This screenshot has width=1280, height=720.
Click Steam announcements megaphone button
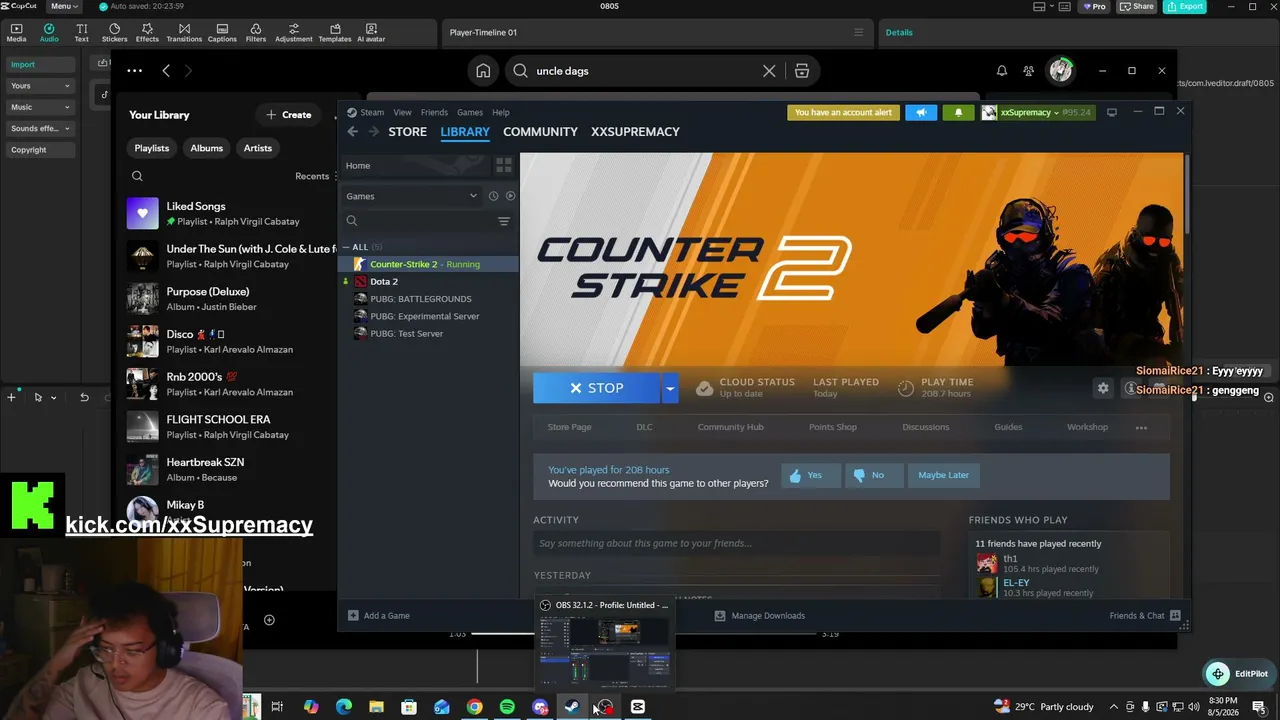click(921, 112)
